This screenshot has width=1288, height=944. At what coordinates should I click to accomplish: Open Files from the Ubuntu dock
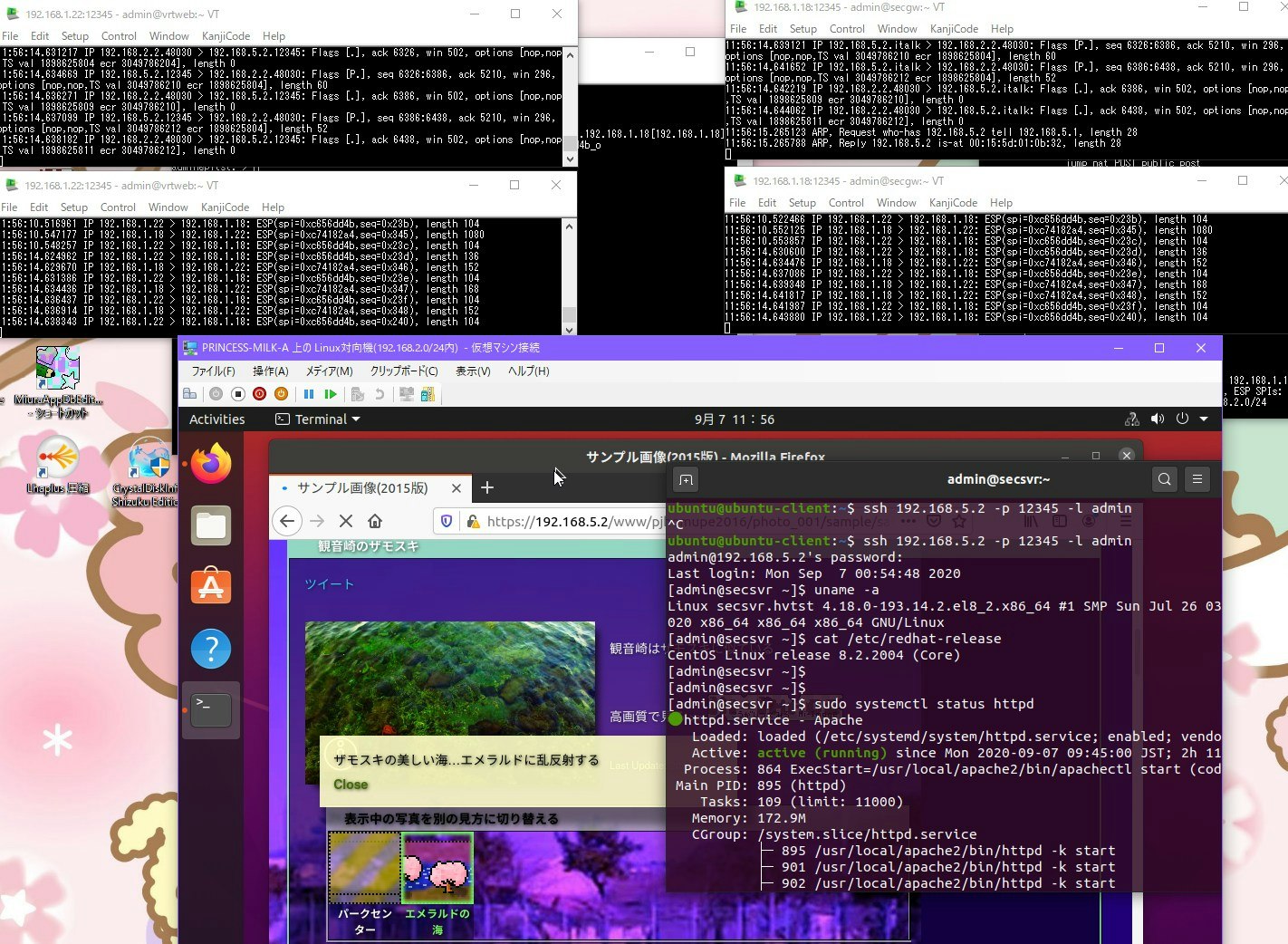point(211,525)
